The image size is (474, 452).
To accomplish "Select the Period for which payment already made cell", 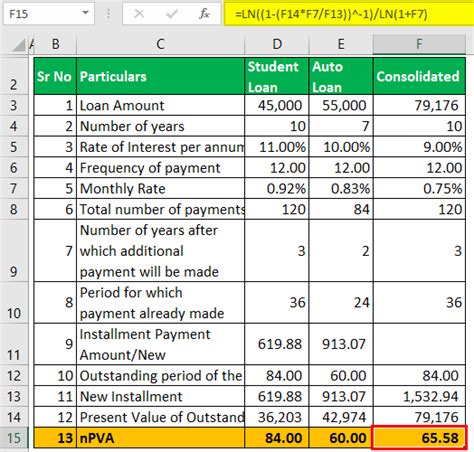I will [160, 302].
